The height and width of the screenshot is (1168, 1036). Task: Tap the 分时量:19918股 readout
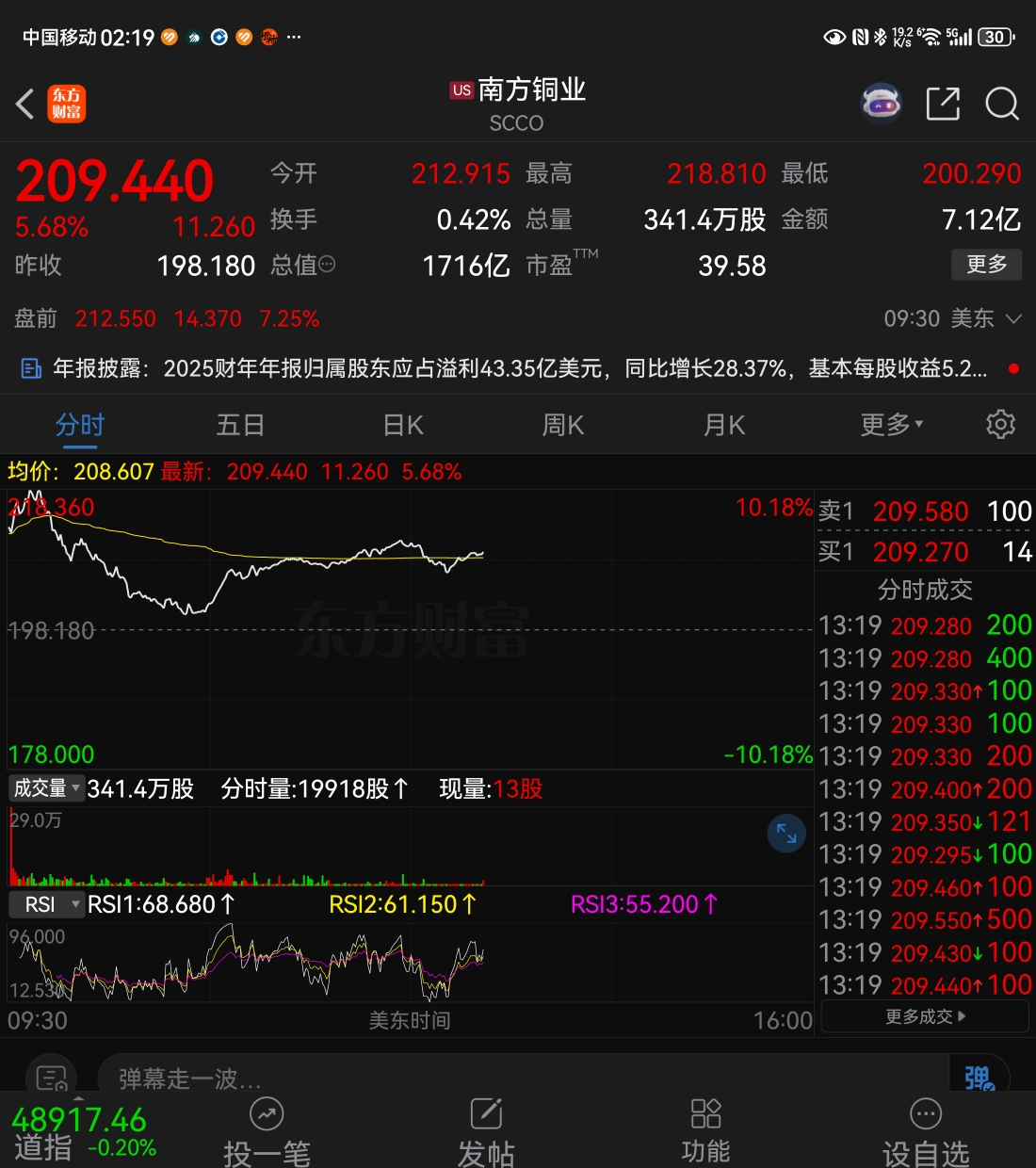(315, 788)
